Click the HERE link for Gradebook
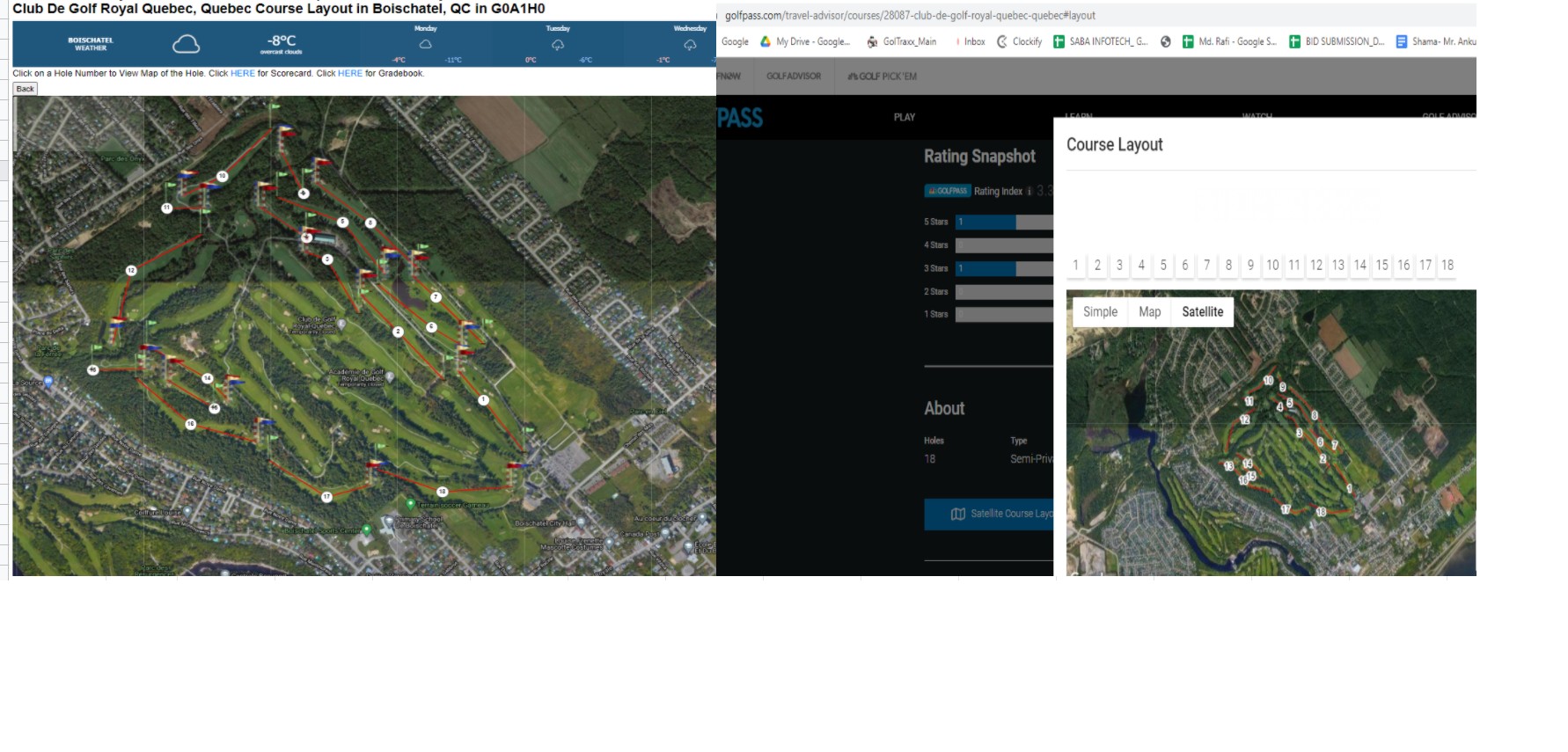This screenshot has height=752, width=1568. tap(350, 74)
